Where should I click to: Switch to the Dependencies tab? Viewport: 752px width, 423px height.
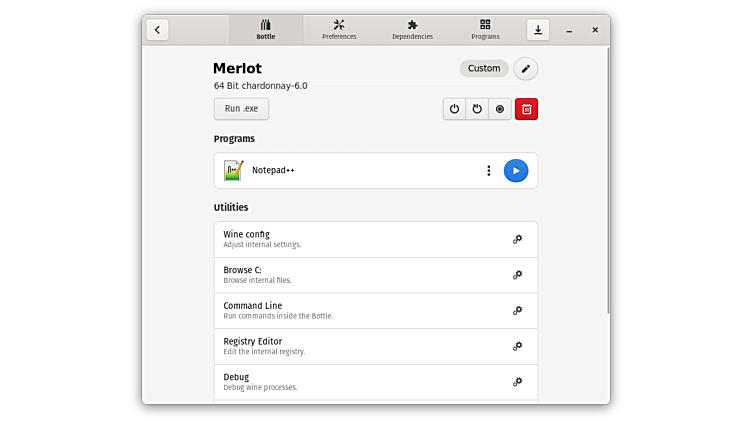(412, 30)
